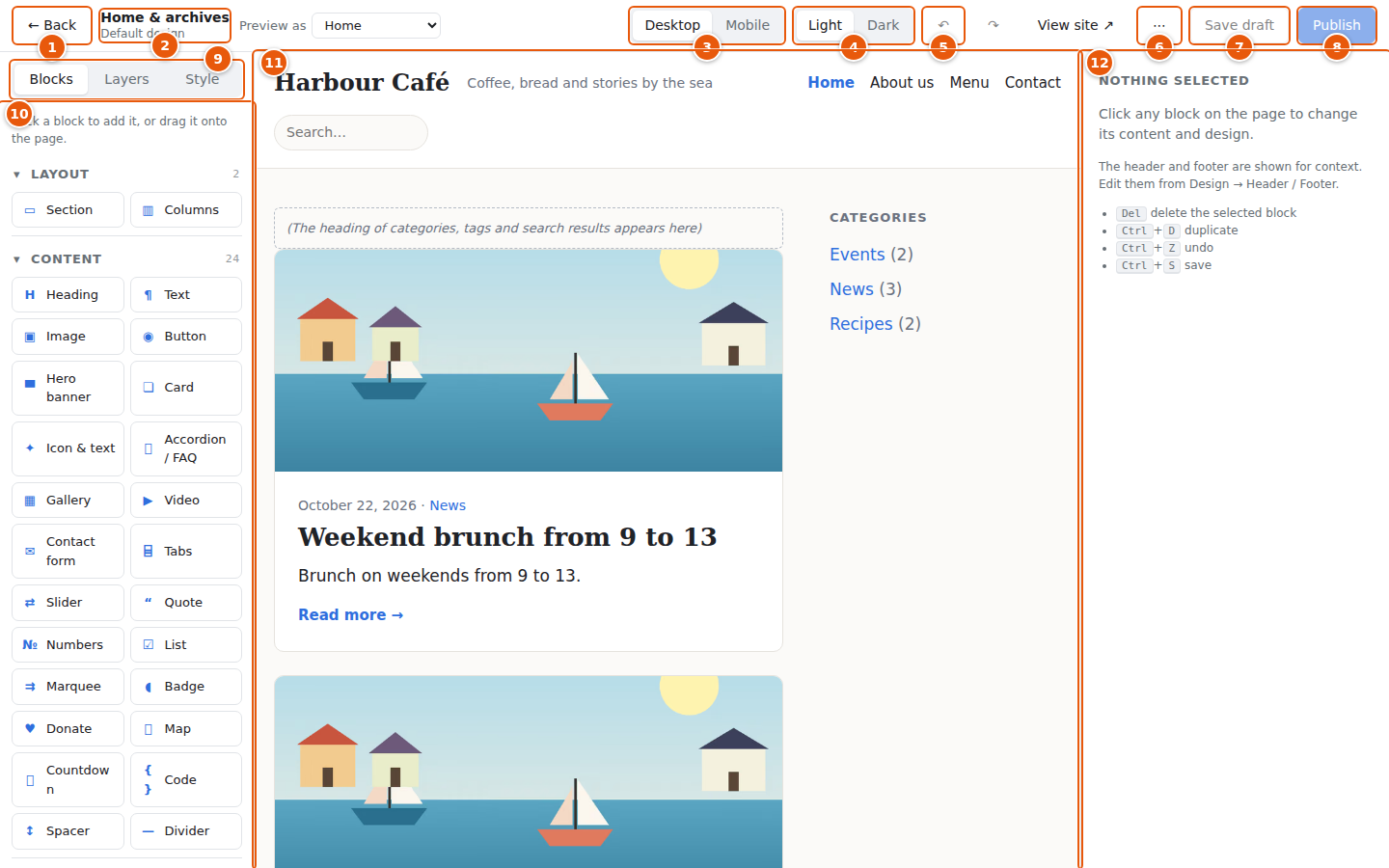Open the Recipes category link

(x=861, y=324)
